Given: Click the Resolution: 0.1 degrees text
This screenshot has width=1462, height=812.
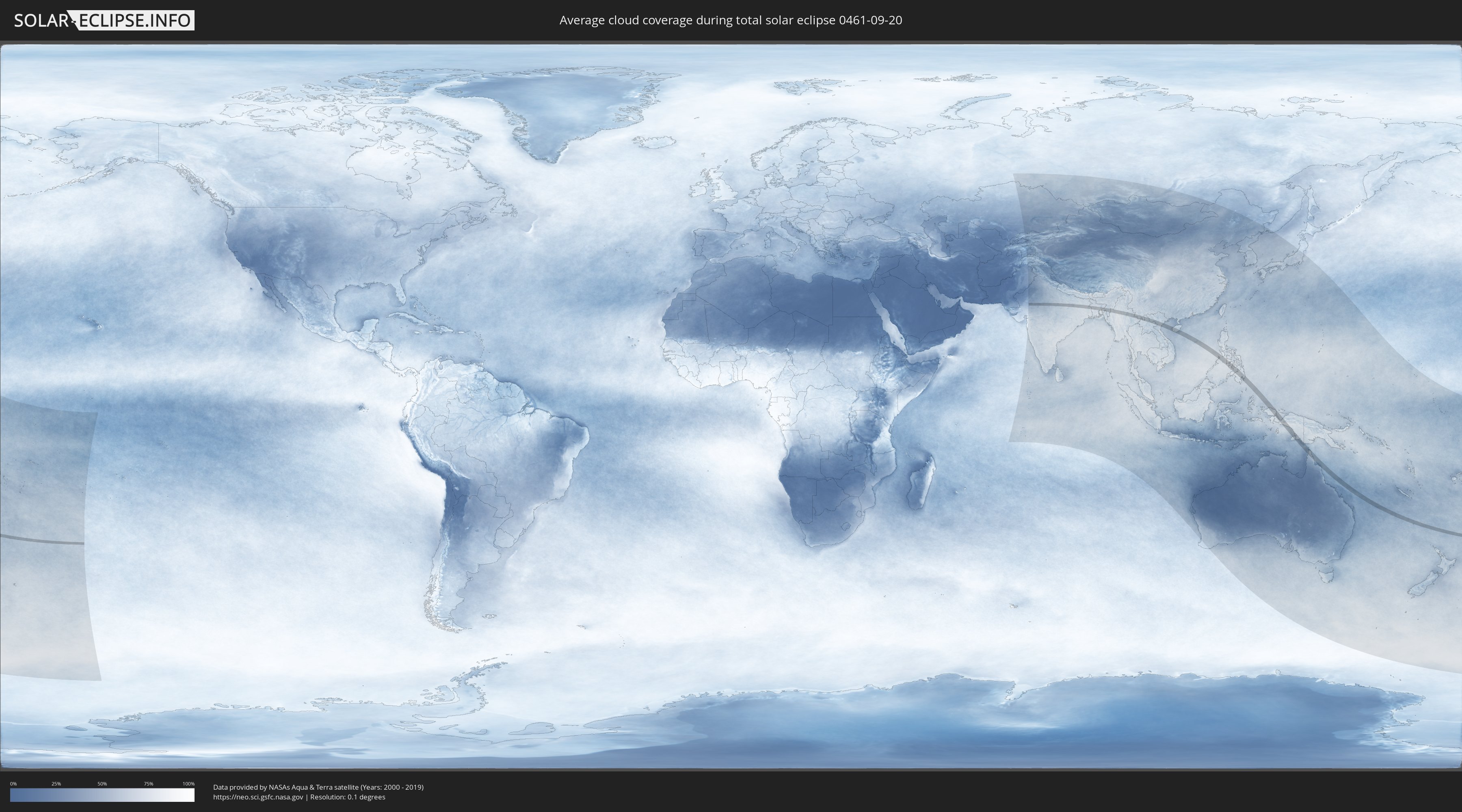Looking at the screenshot, I should pos(347,797).
